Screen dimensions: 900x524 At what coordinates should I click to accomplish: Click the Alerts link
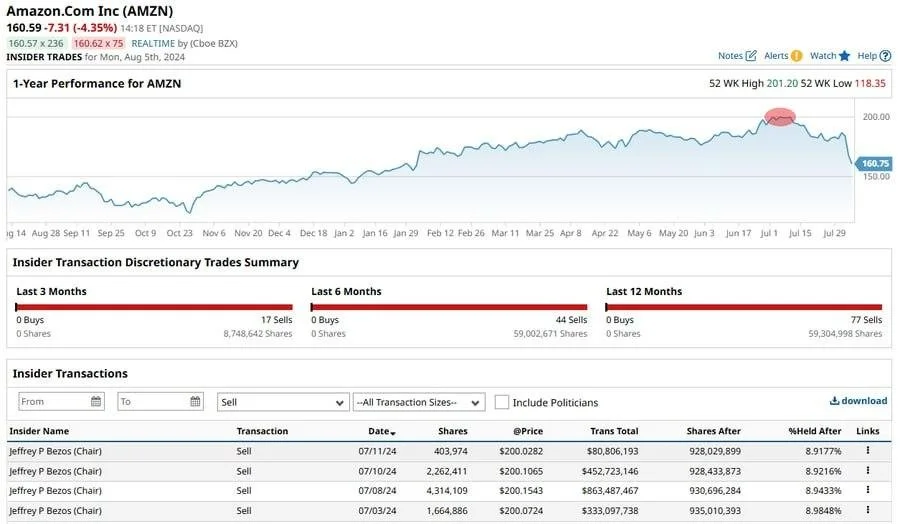(776, 56)
